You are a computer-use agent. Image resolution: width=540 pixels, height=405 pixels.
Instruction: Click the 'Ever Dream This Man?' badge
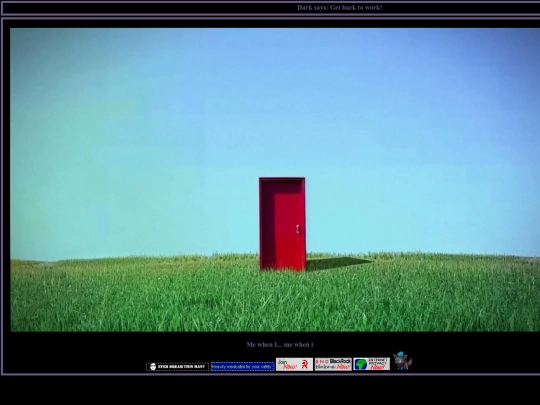(177, 366)
